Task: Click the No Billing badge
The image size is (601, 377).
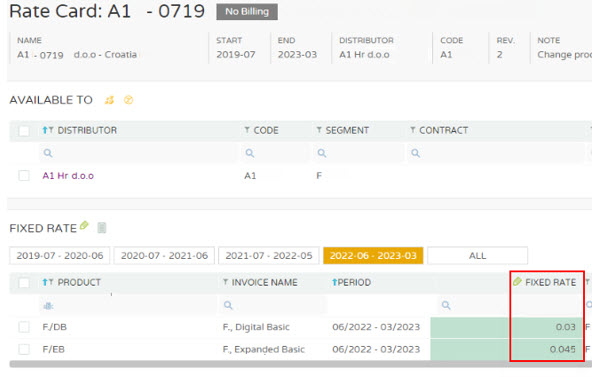Action: pos(247,11)
